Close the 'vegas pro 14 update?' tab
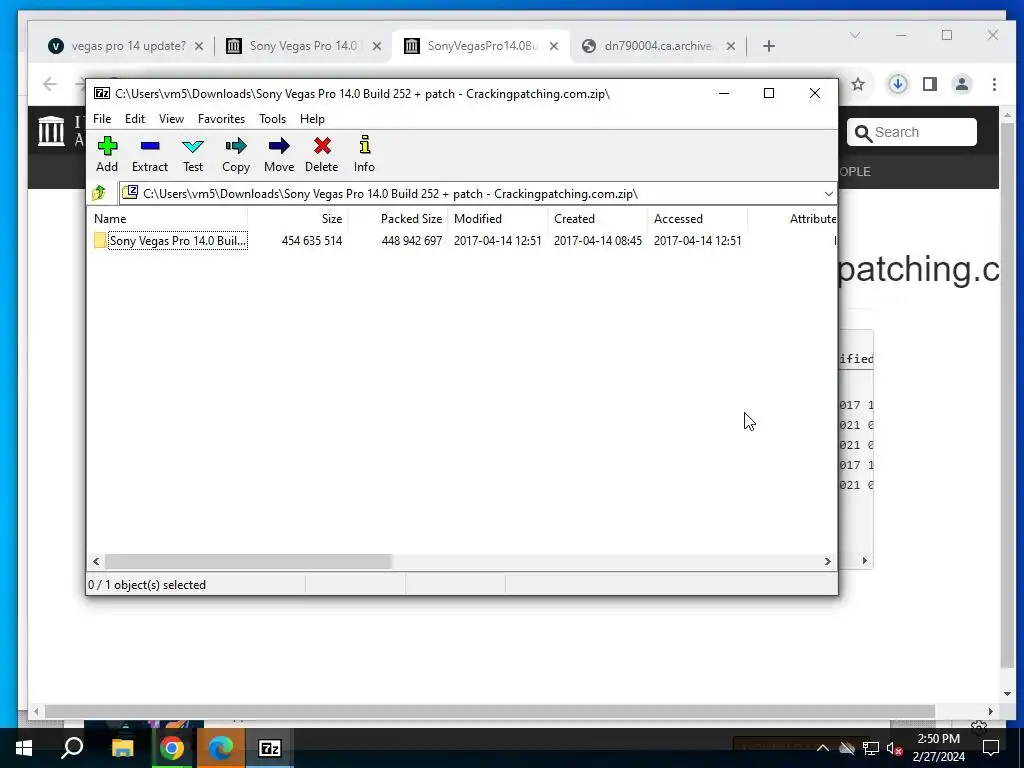Screen dimensions: 1024x768 tap(199, 46)
